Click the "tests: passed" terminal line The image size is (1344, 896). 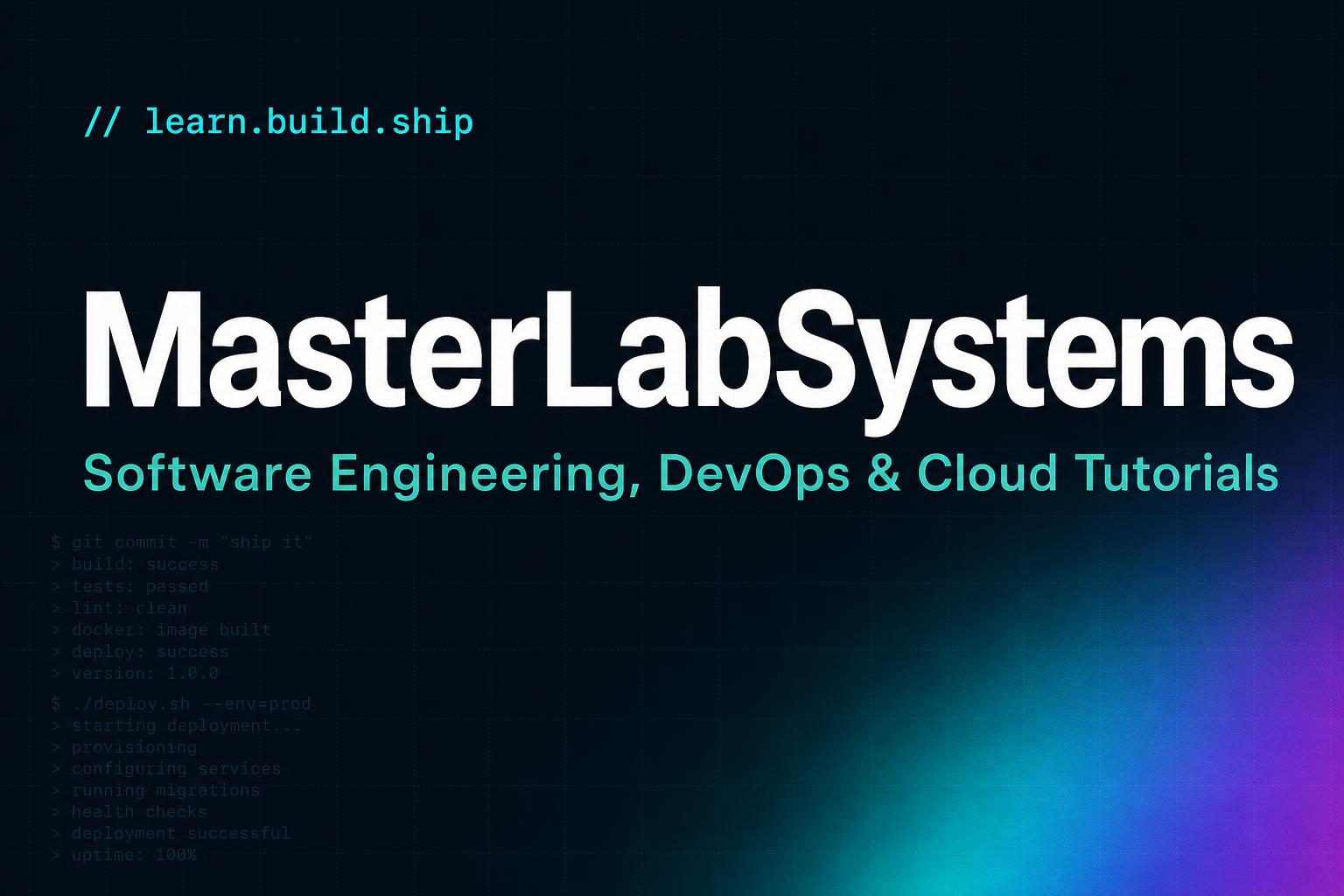(129, 586)
